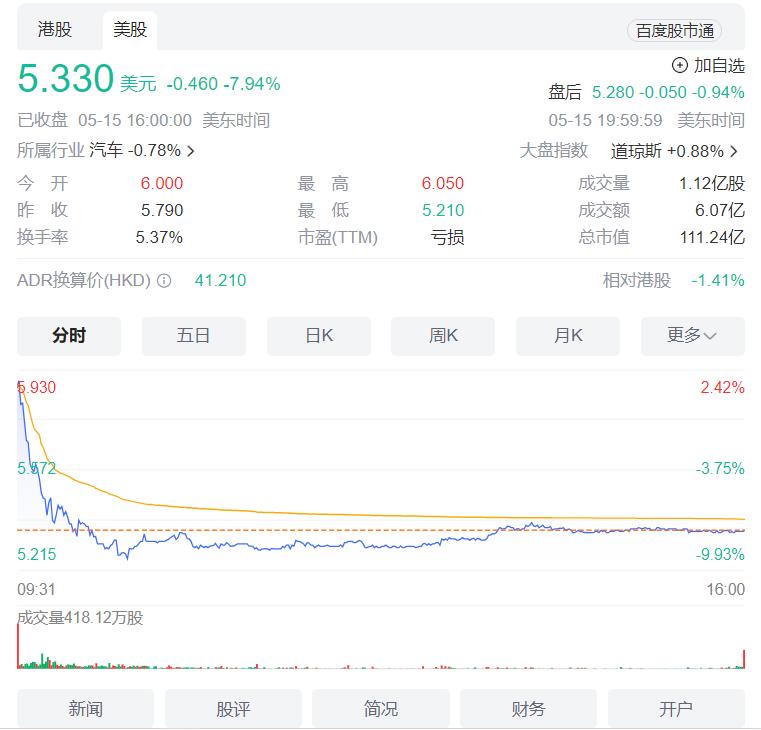Switch chart to 五日 view
The image size is (761, 730).
point(194,336)
